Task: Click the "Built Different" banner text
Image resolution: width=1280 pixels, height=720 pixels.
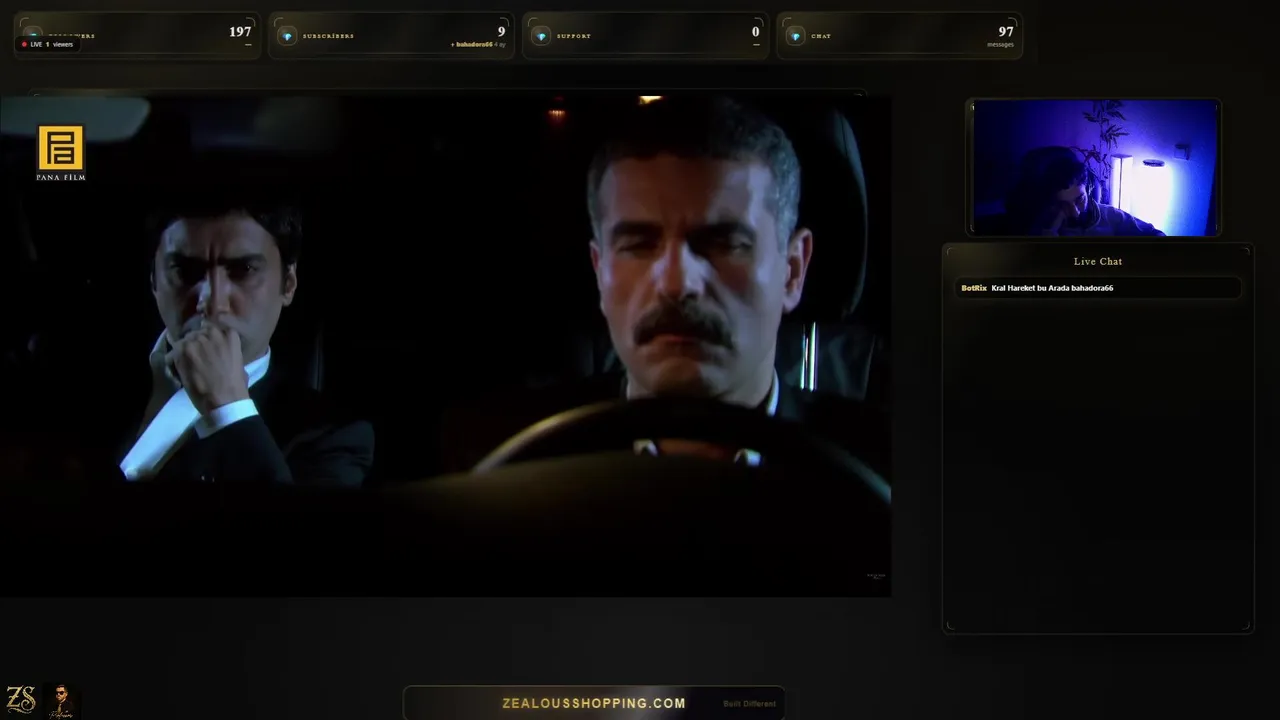Action: 750,704
